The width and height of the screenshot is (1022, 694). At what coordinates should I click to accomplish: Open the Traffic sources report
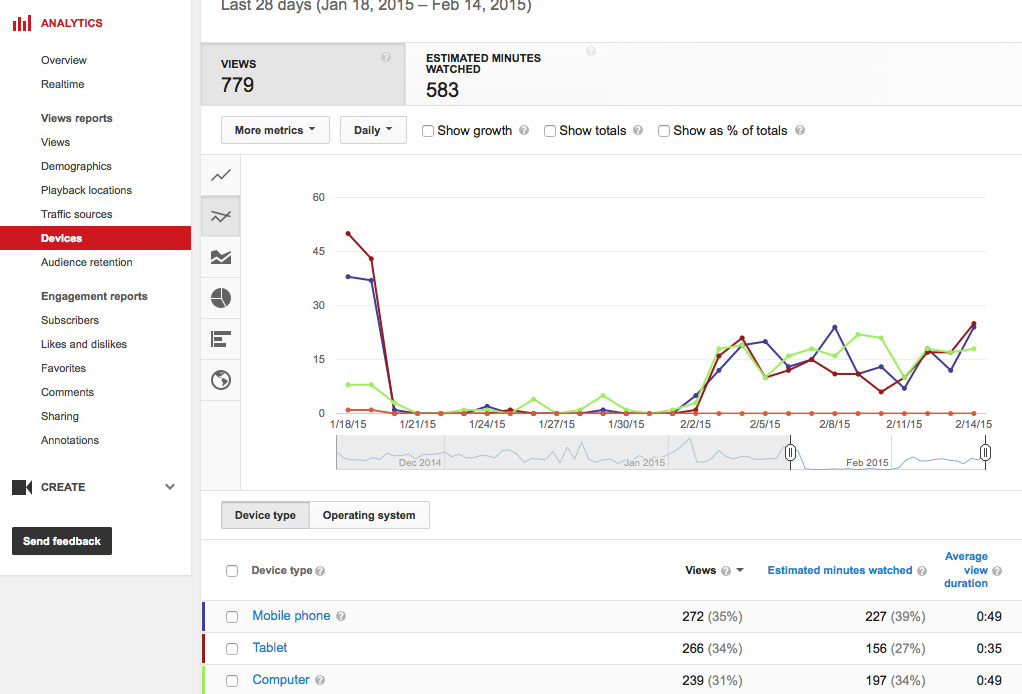77,214
